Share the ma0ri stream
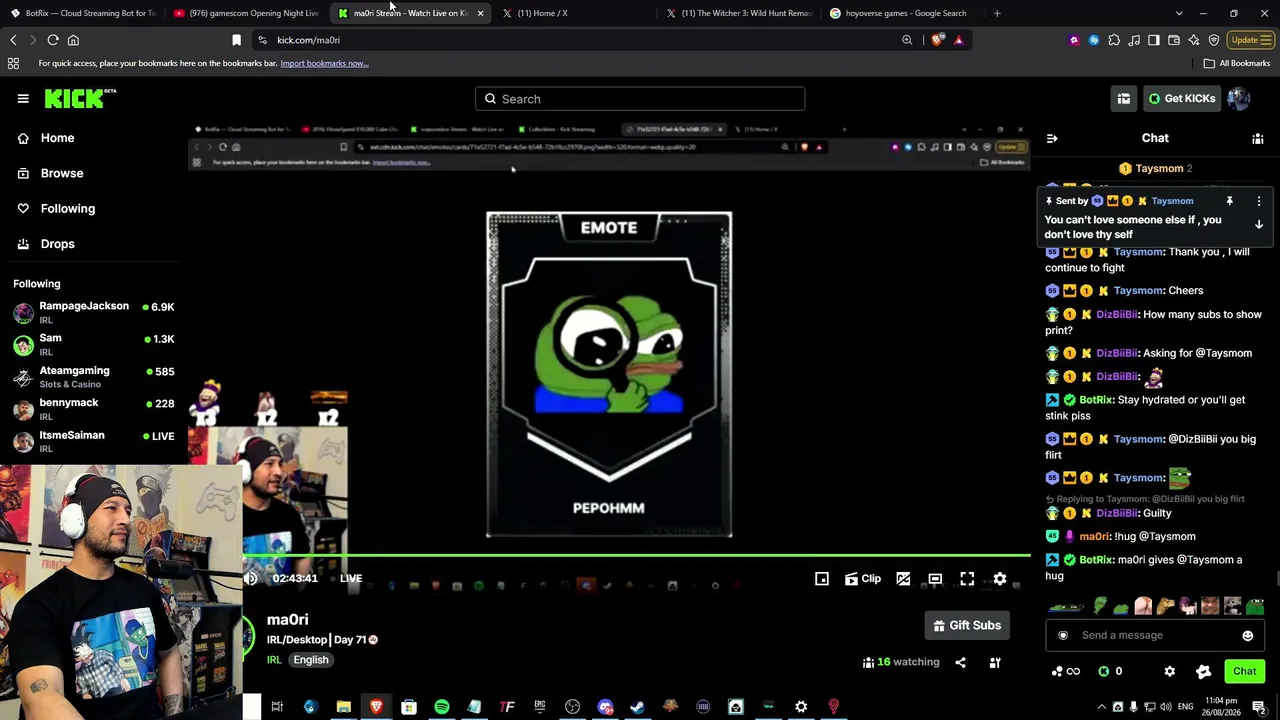This screenshot has height=720, width=1280. point(961,662)
